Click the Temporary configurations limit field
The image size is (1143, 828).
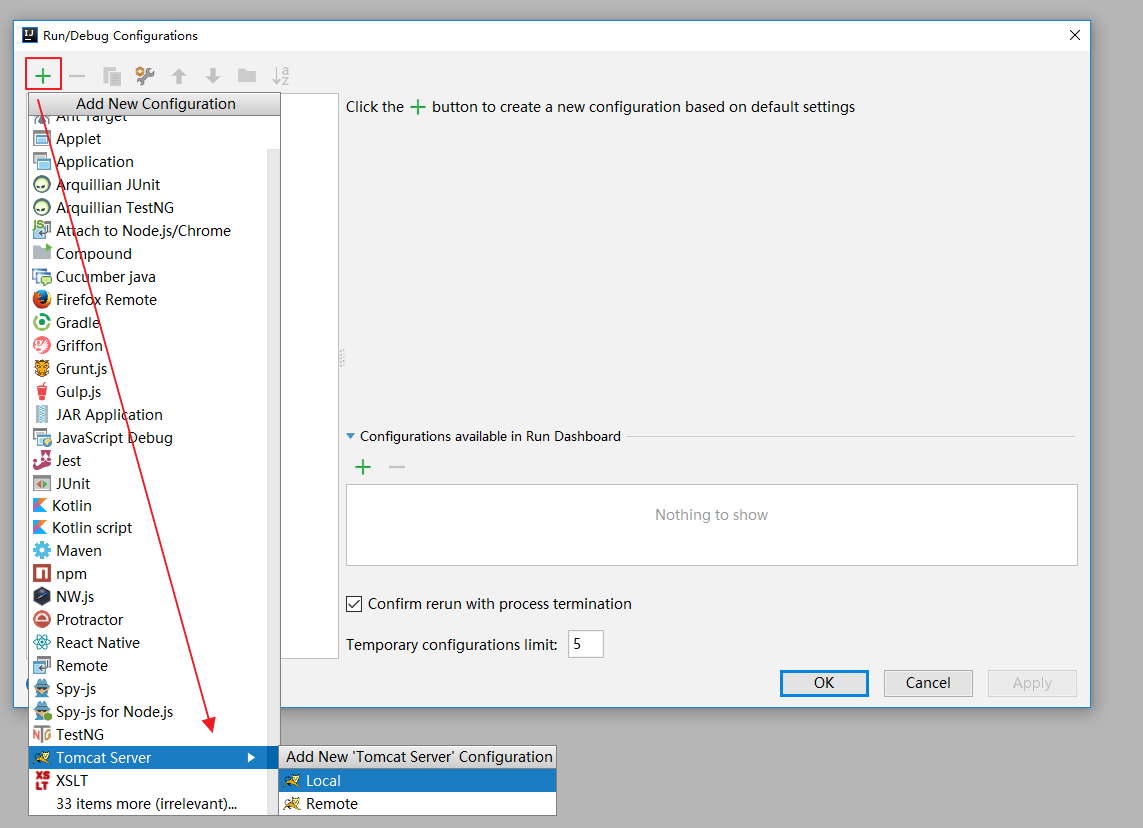(x=585, y=644)
